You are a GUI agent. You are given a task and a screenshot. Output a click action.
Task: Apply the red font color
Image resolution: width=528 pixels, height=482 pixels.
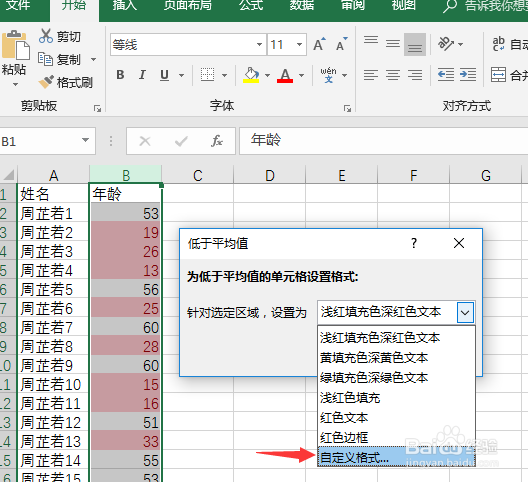click(x=285, y=75)
